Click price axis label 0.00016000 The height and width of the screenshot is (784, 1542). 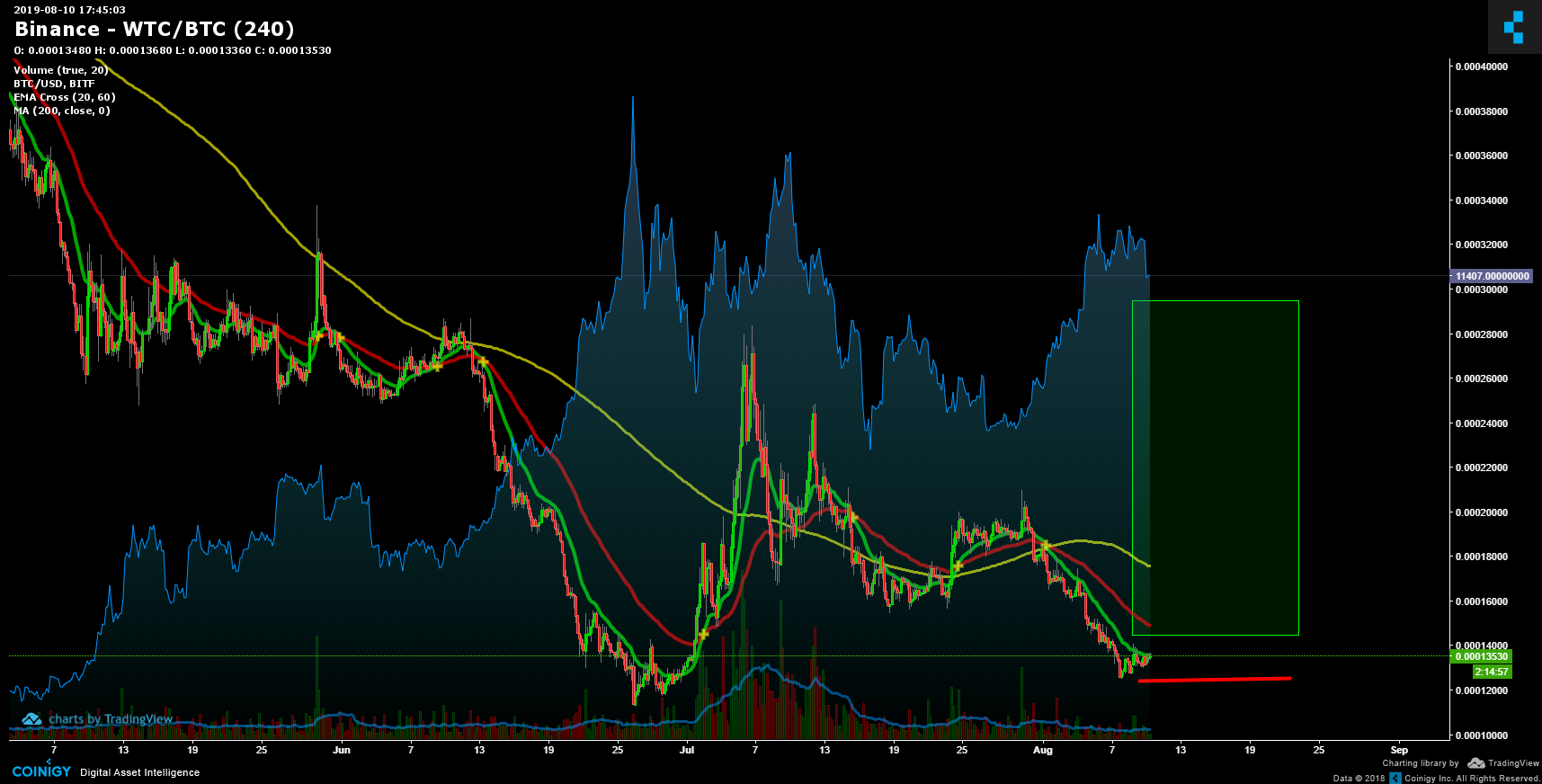click(x=1482, y=601)
